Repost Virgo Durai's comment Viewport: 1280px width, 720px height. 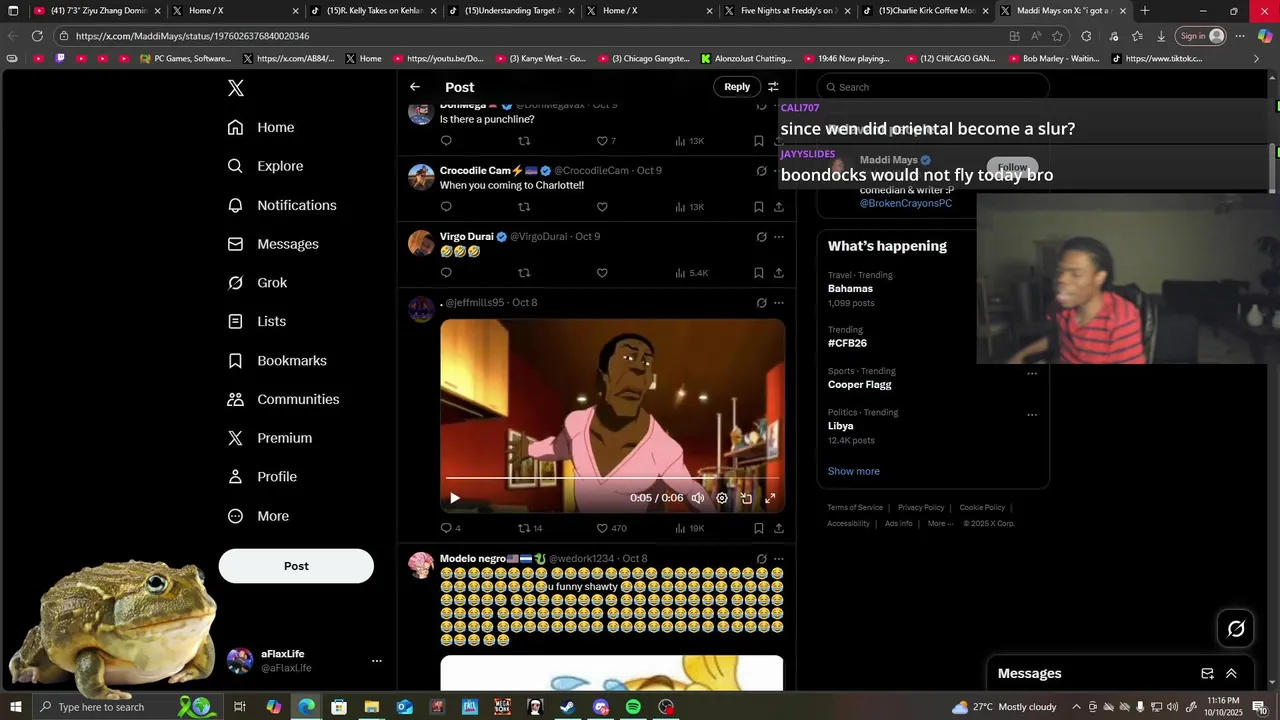(x=524, y=273)
